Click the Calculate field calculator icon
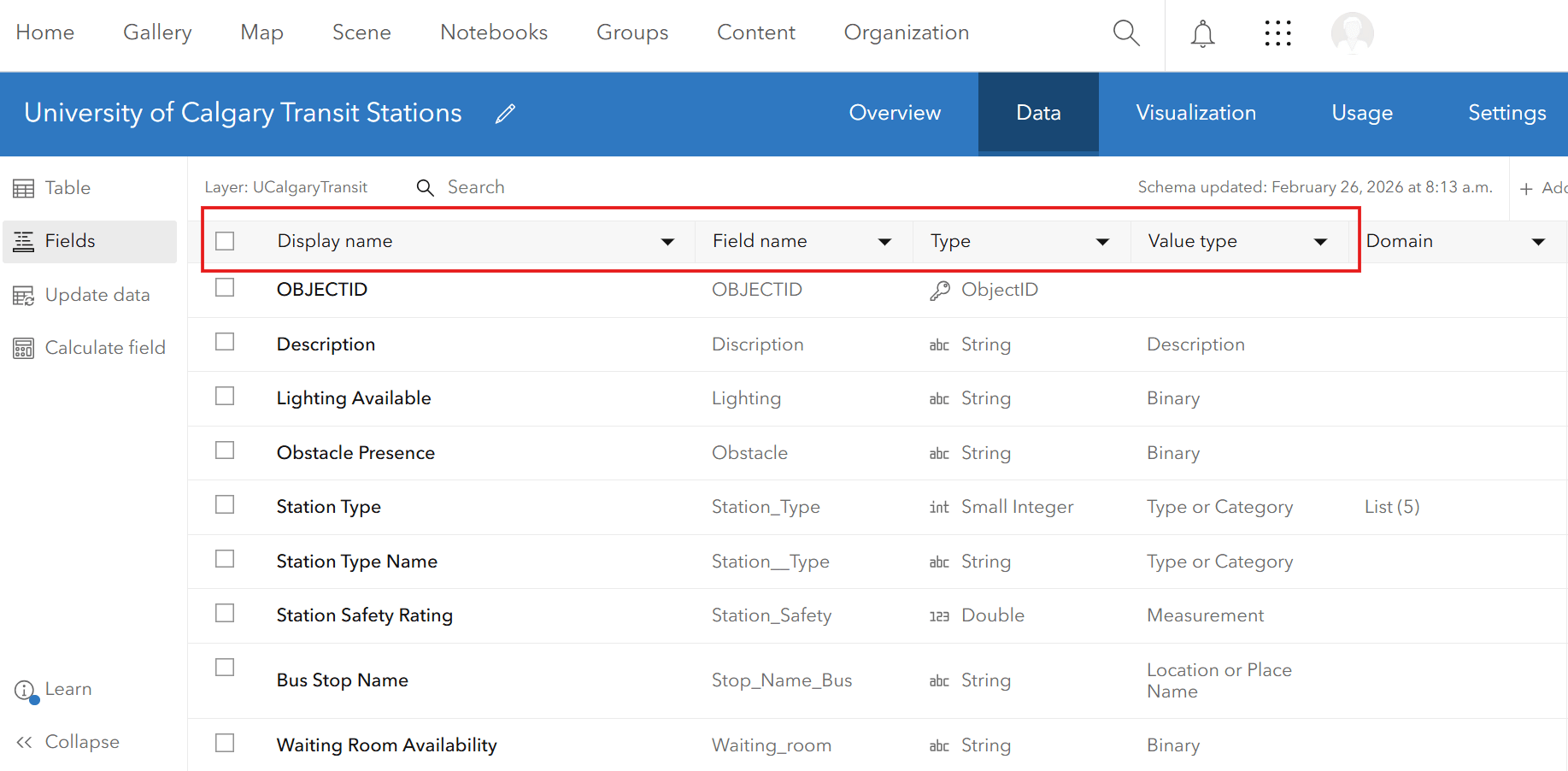The width and height of the screenshot is (1568, 771). click(x=24, y=349)
